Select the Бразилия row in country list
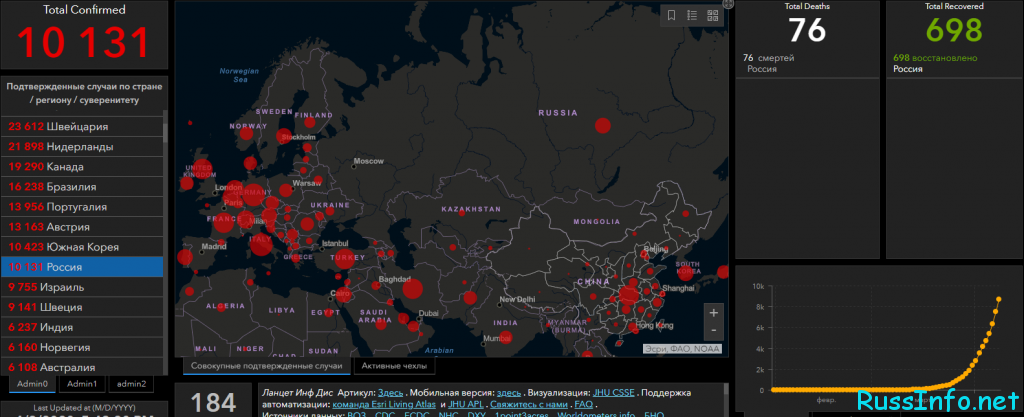Image resolution: width=1024 pixels, height=417 pixels. pyautogui.click(x=82, y=187)
